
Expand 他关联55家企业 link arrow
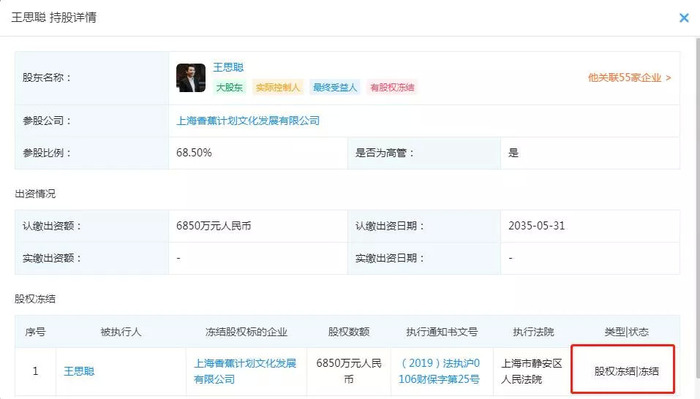pyautogui.click(x=629, y=78)
